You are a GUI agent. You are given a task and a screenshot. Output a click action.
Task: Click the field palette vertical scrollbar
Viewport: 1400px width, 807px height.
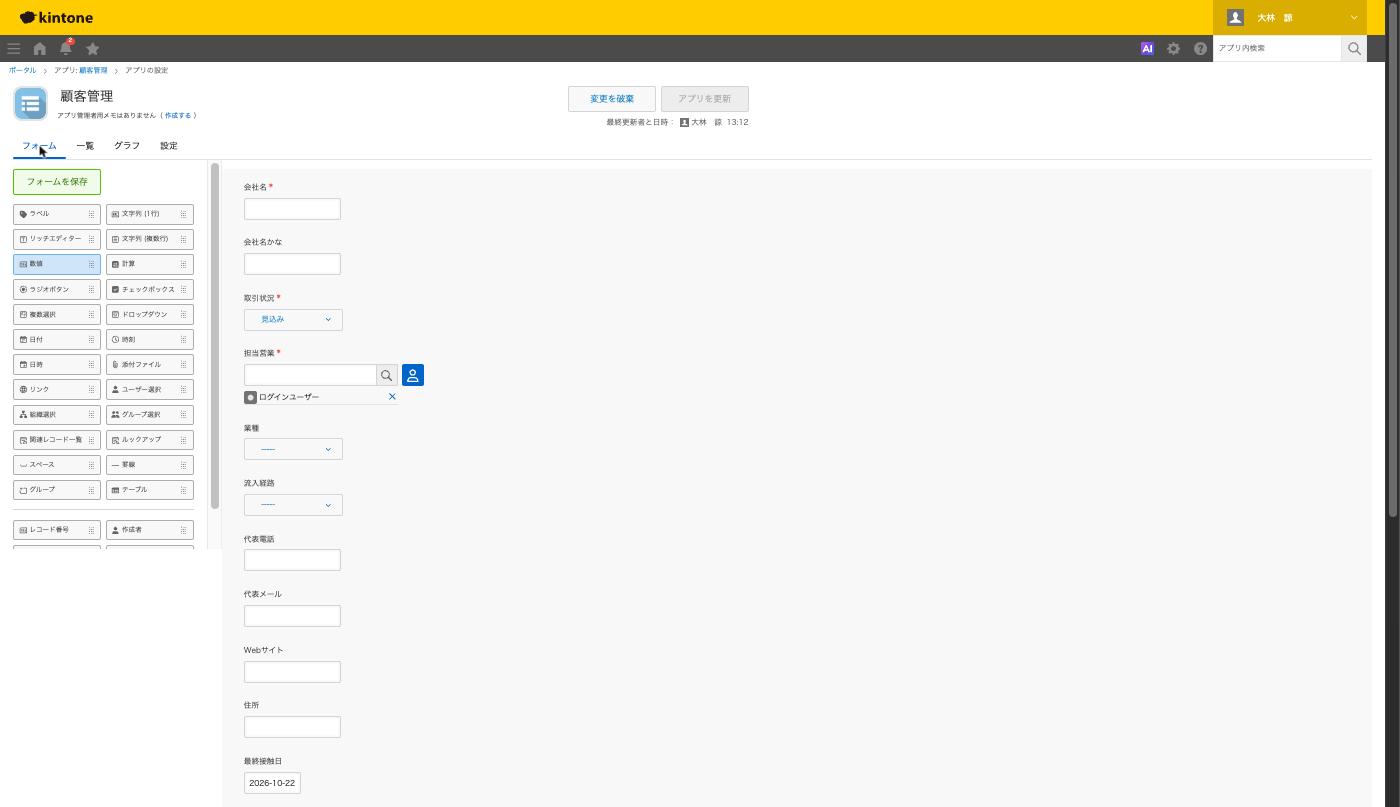coord(214,336)
